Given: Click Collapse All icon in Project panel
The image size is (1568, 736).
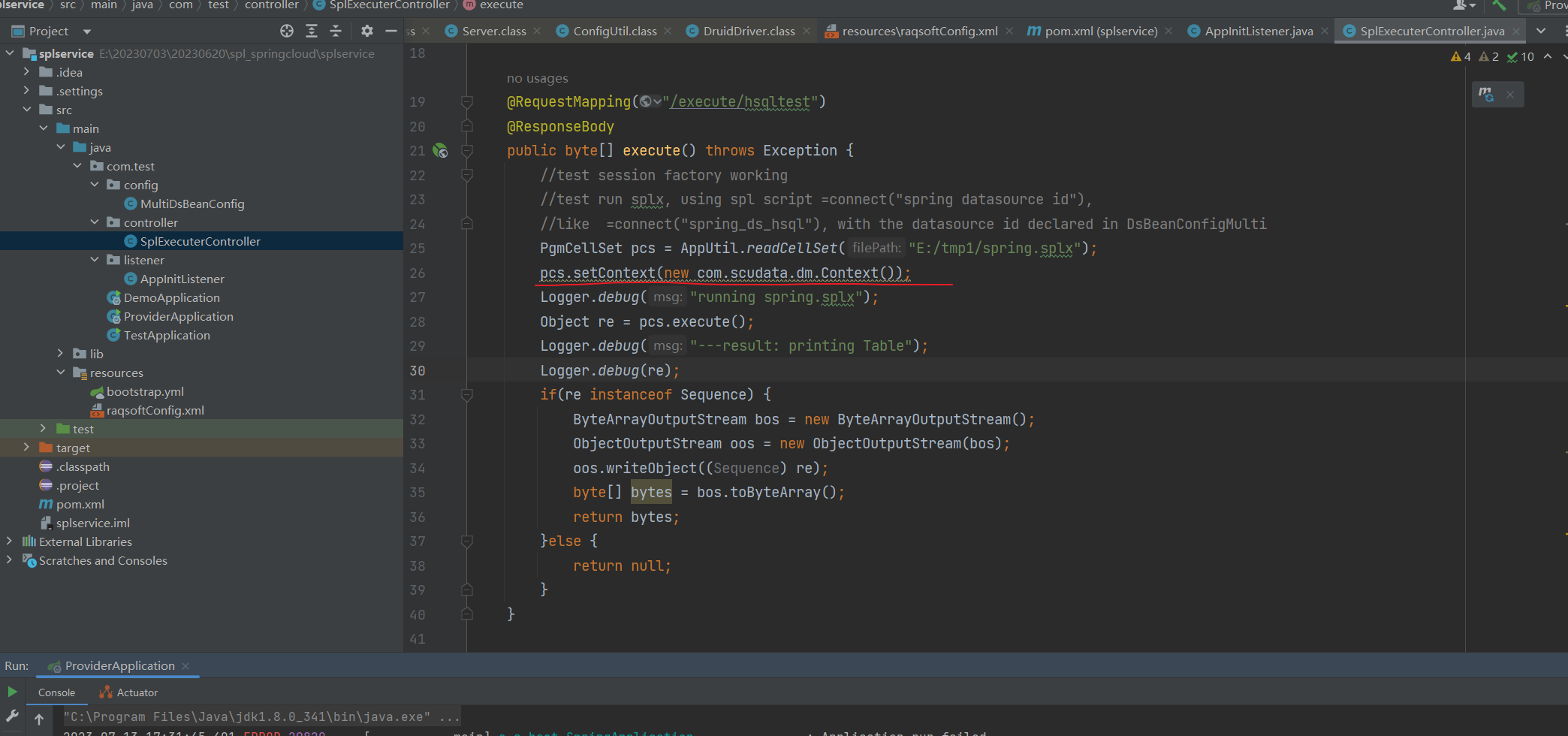Looking at the screenshot, I should click(336, 31).
